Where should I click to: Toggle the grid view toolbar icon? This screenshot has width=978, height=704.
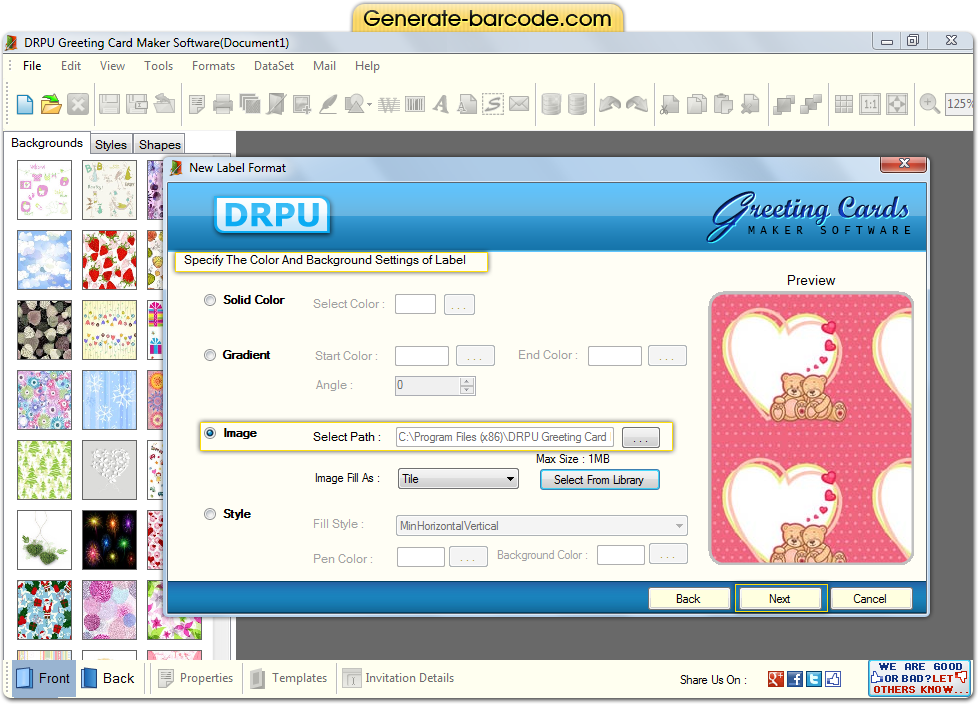click(x=843, y=104)
